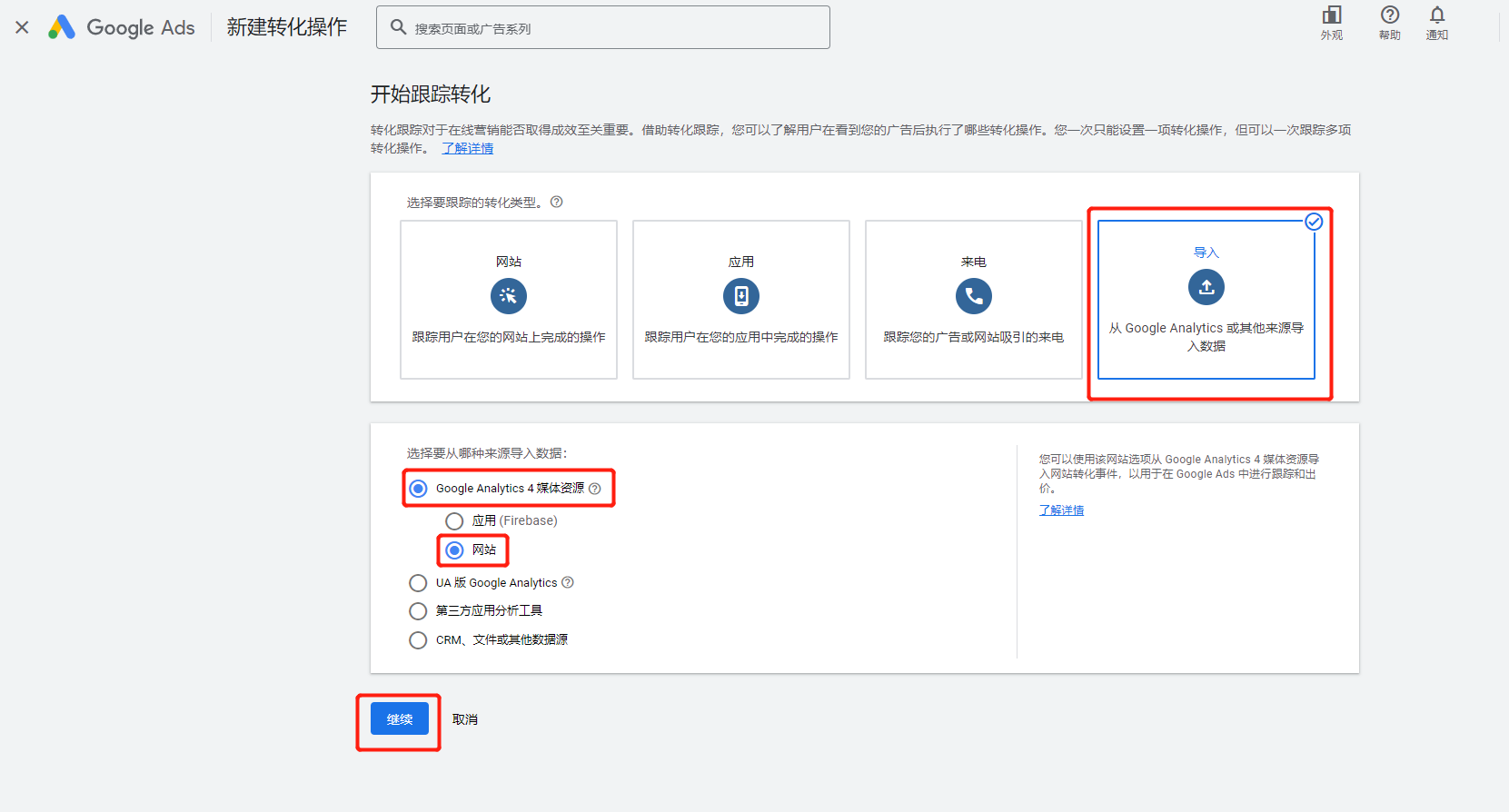Viewport: 1509px width, 812px height.
Task: Click help icon next to UA 版 Google Analytics
Action: (x=568, y=582)
